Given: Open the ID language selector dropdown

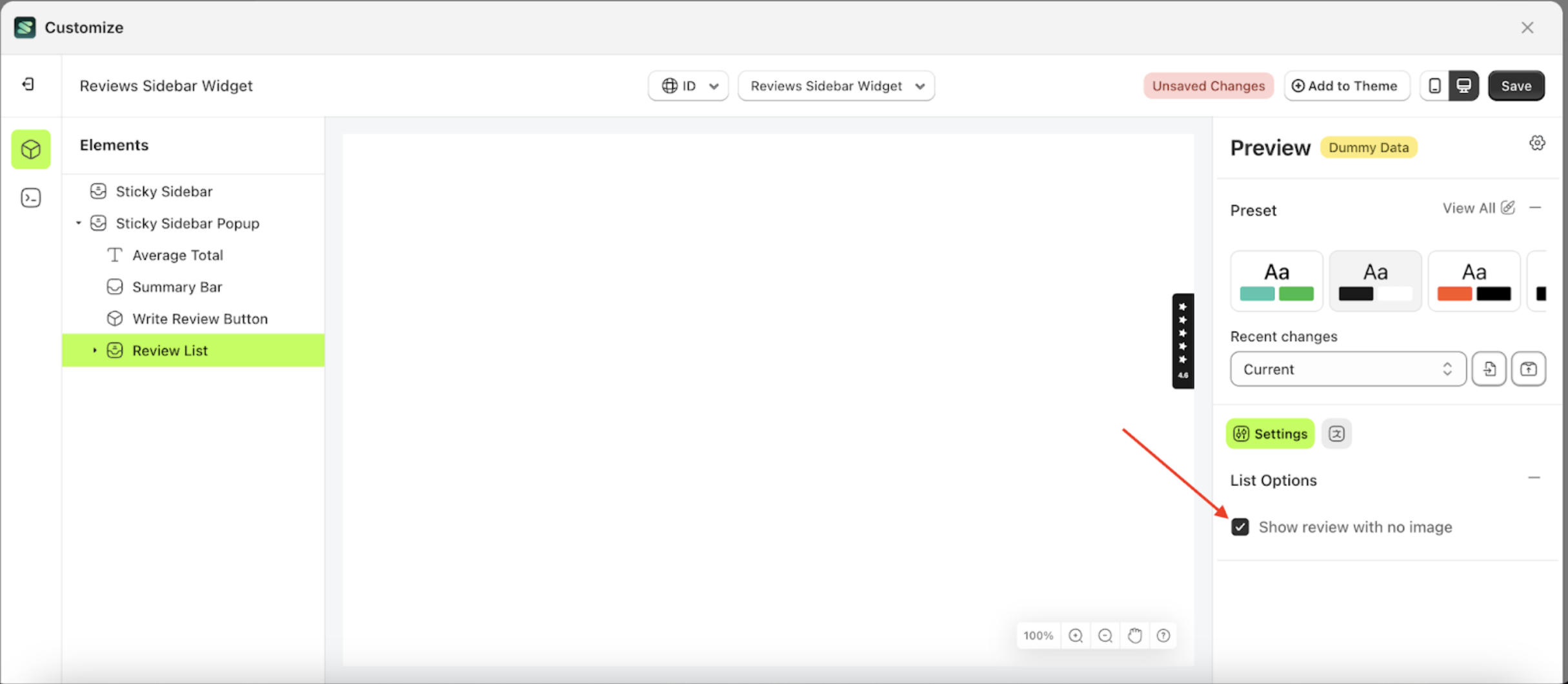Looking at the screenshot, I should (x=688, y=85).
